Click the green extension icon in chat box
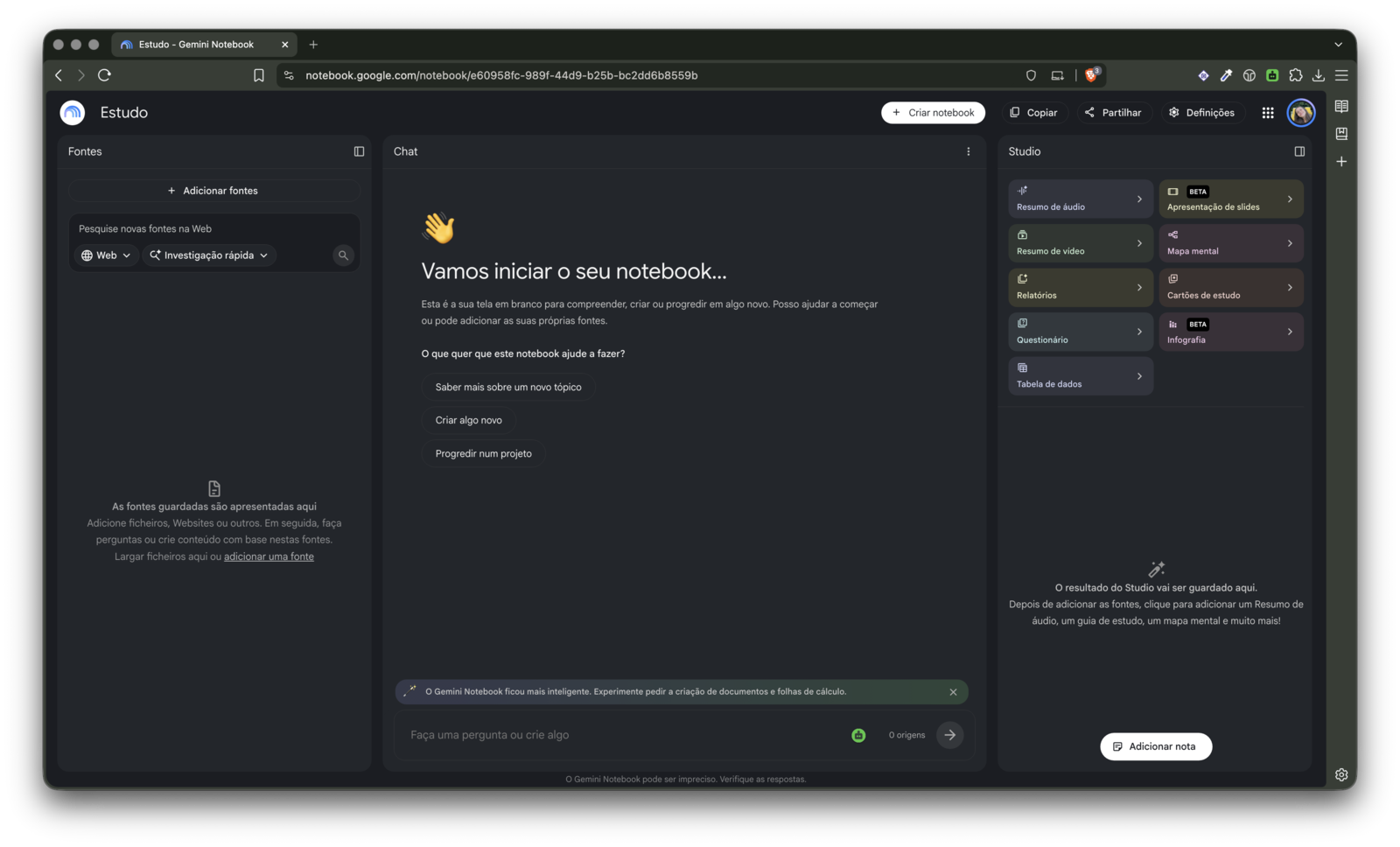The width and height of the screenshot is (1400, 847). pos(858,735)
